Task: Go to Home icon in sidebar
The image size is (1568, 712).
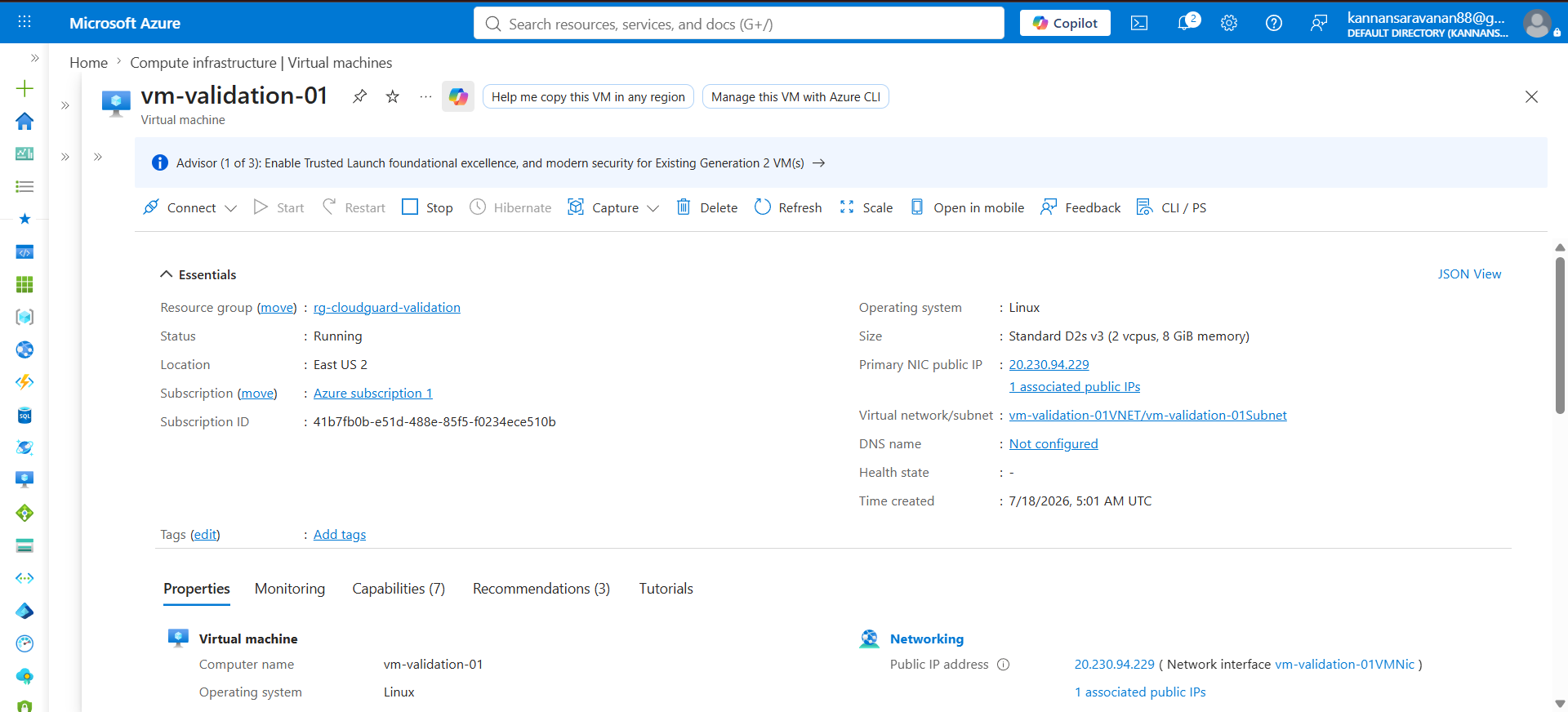Action: click(x=24, y=121)
